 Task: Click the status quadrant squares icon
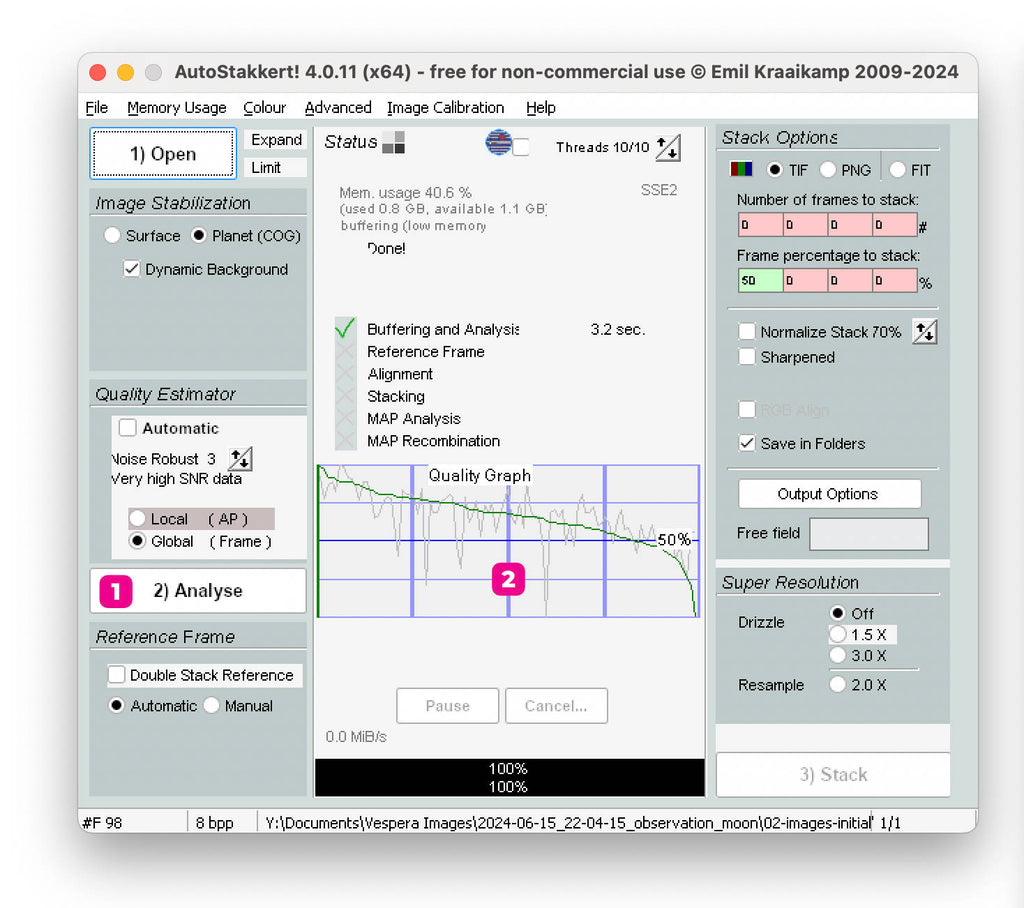click(x=393, y=142)
